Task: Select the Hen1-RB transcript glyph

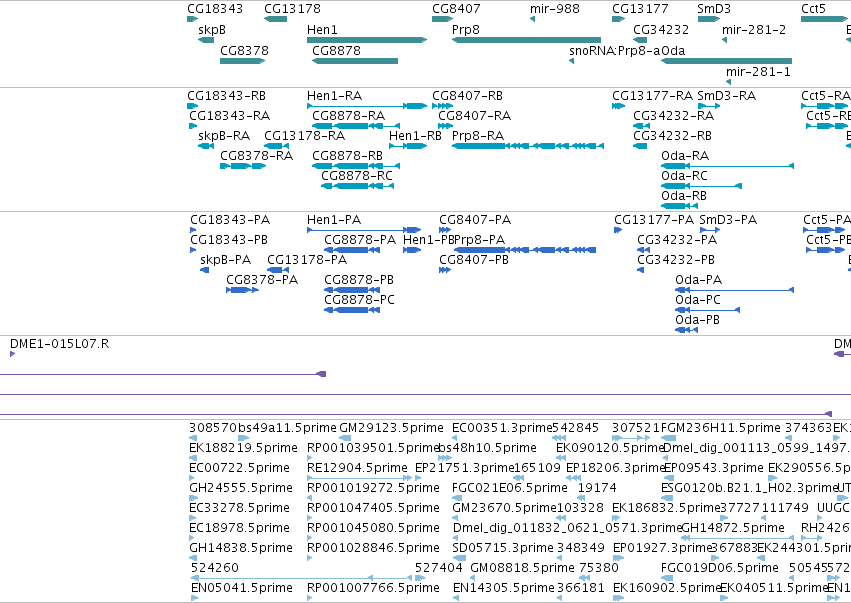Action: [408, 145]
